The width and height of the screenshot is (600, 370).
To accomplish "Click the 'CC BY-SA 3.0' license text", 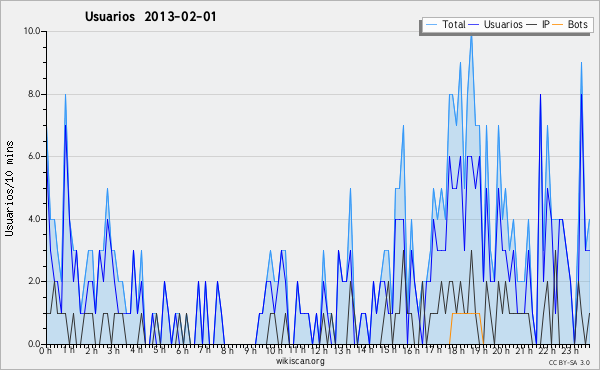I will pyautogui.click(x=569, y=363).
